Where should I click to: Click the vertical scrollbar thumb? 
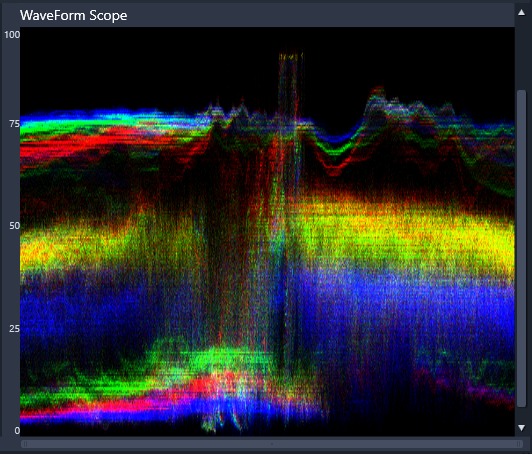pos(521,248)
